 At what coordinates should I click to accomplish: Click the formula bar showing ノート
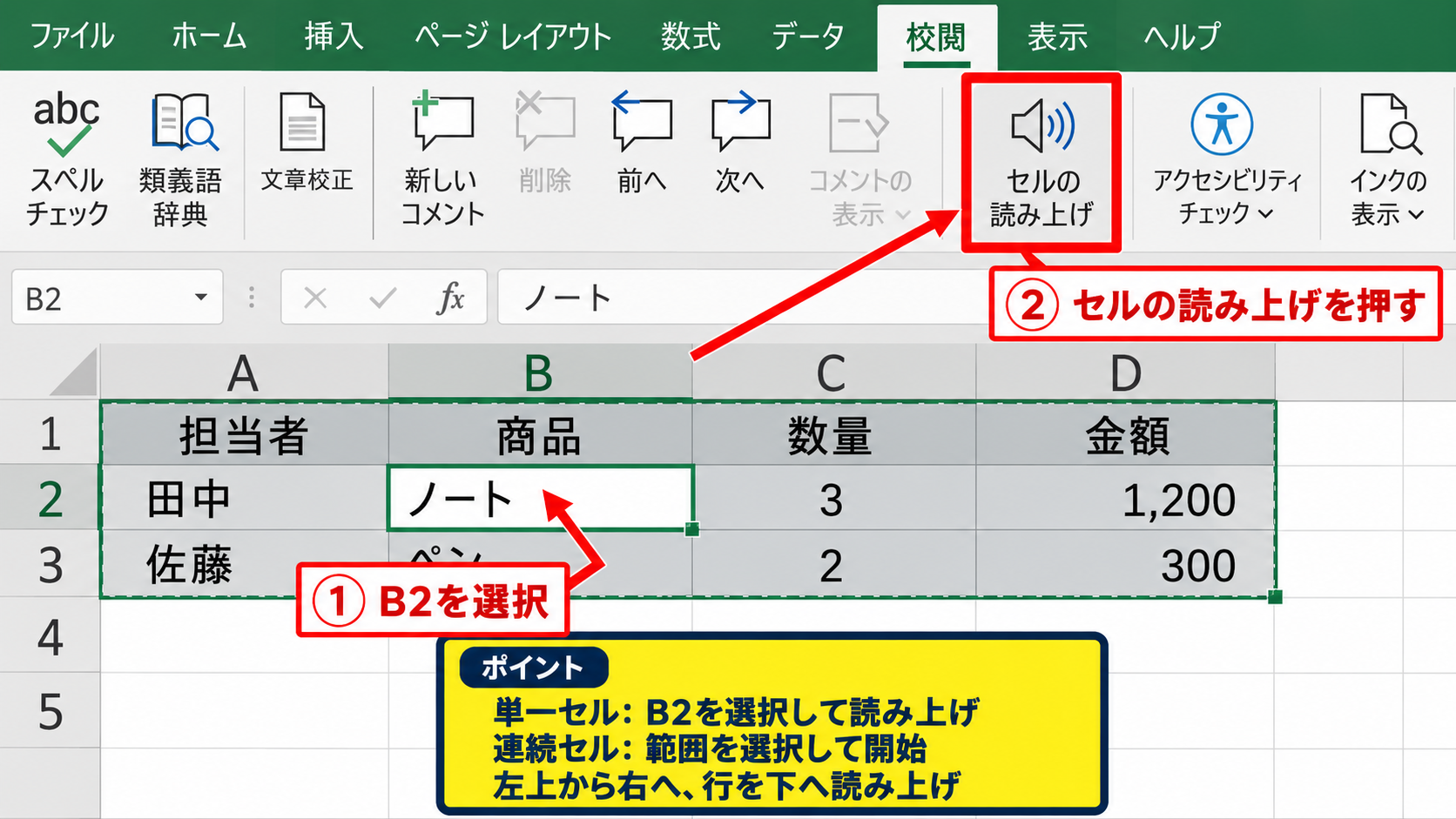tap(742, 298)
